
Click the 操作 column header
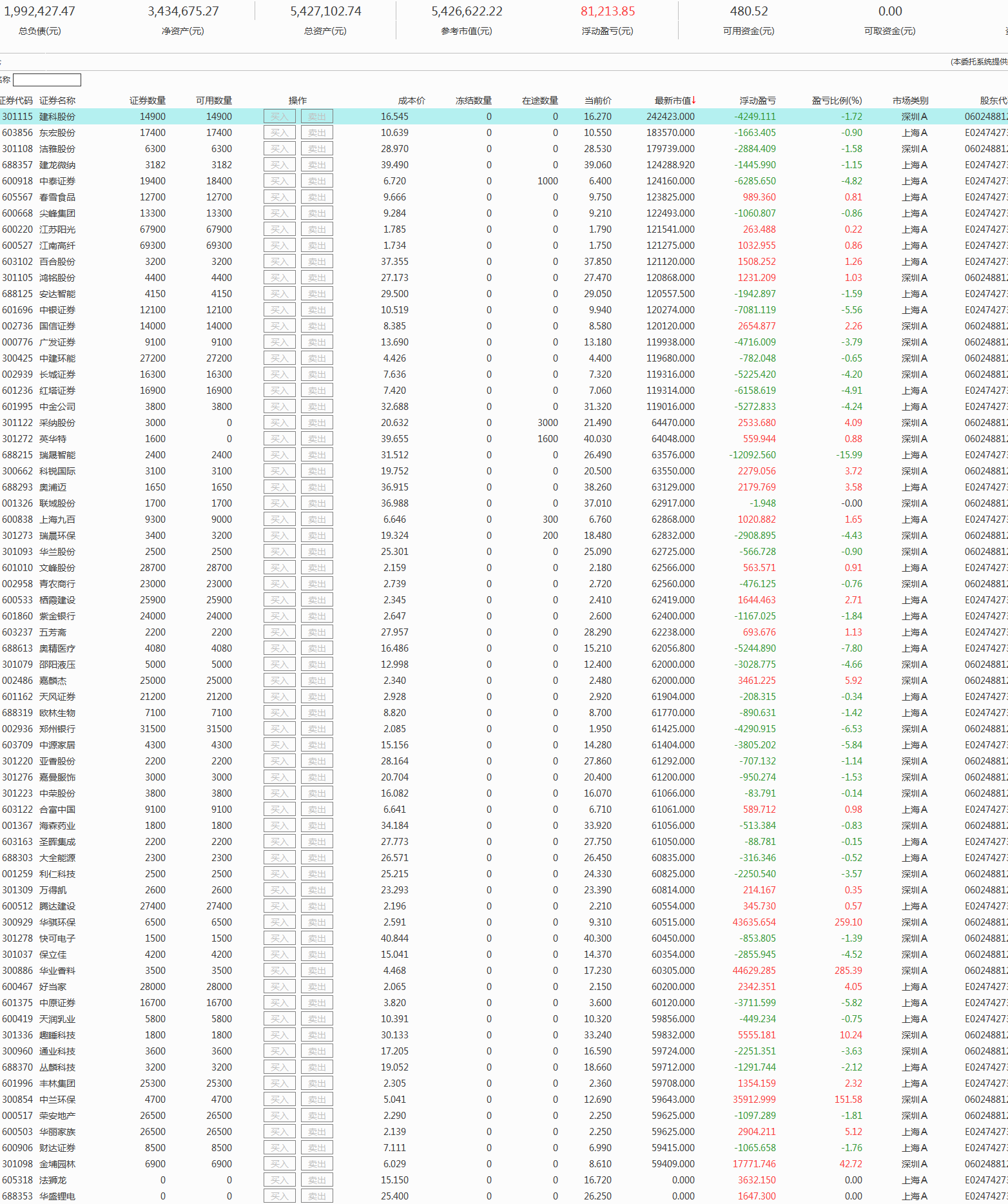[x=298, y=101]
